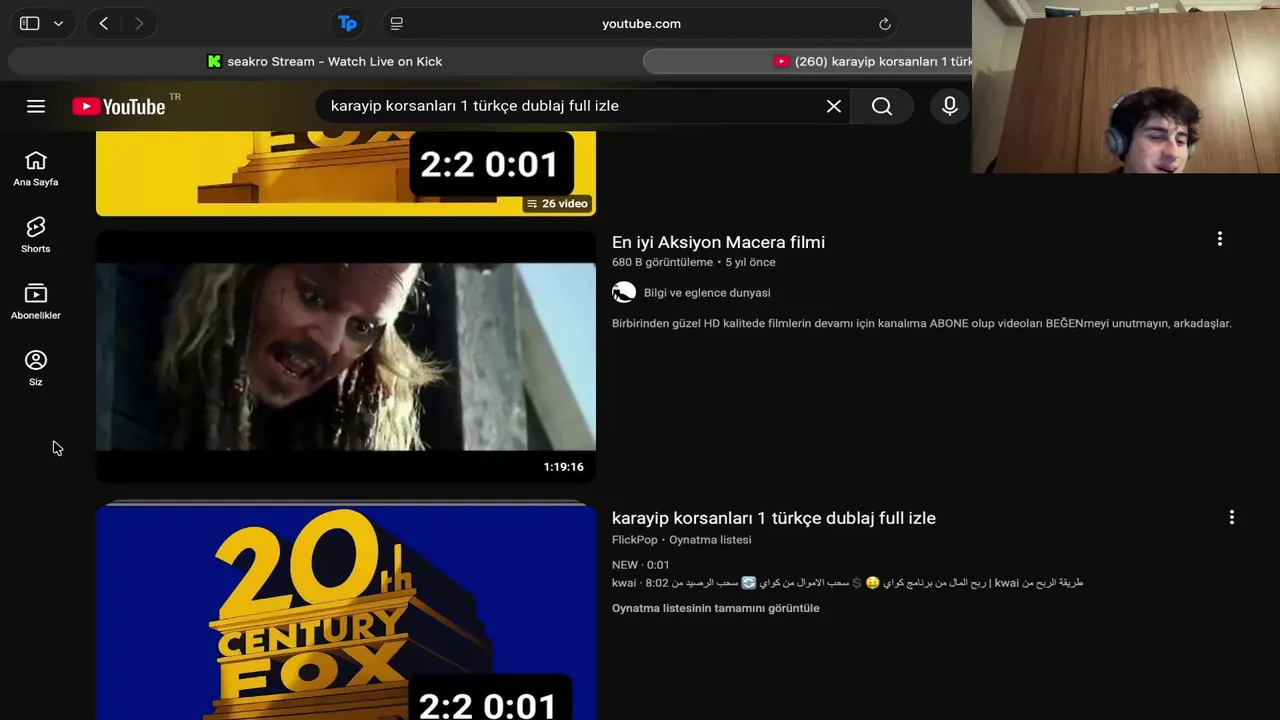
Task: Open Abonelikler in the sidebar
Action: click(36, 302)
